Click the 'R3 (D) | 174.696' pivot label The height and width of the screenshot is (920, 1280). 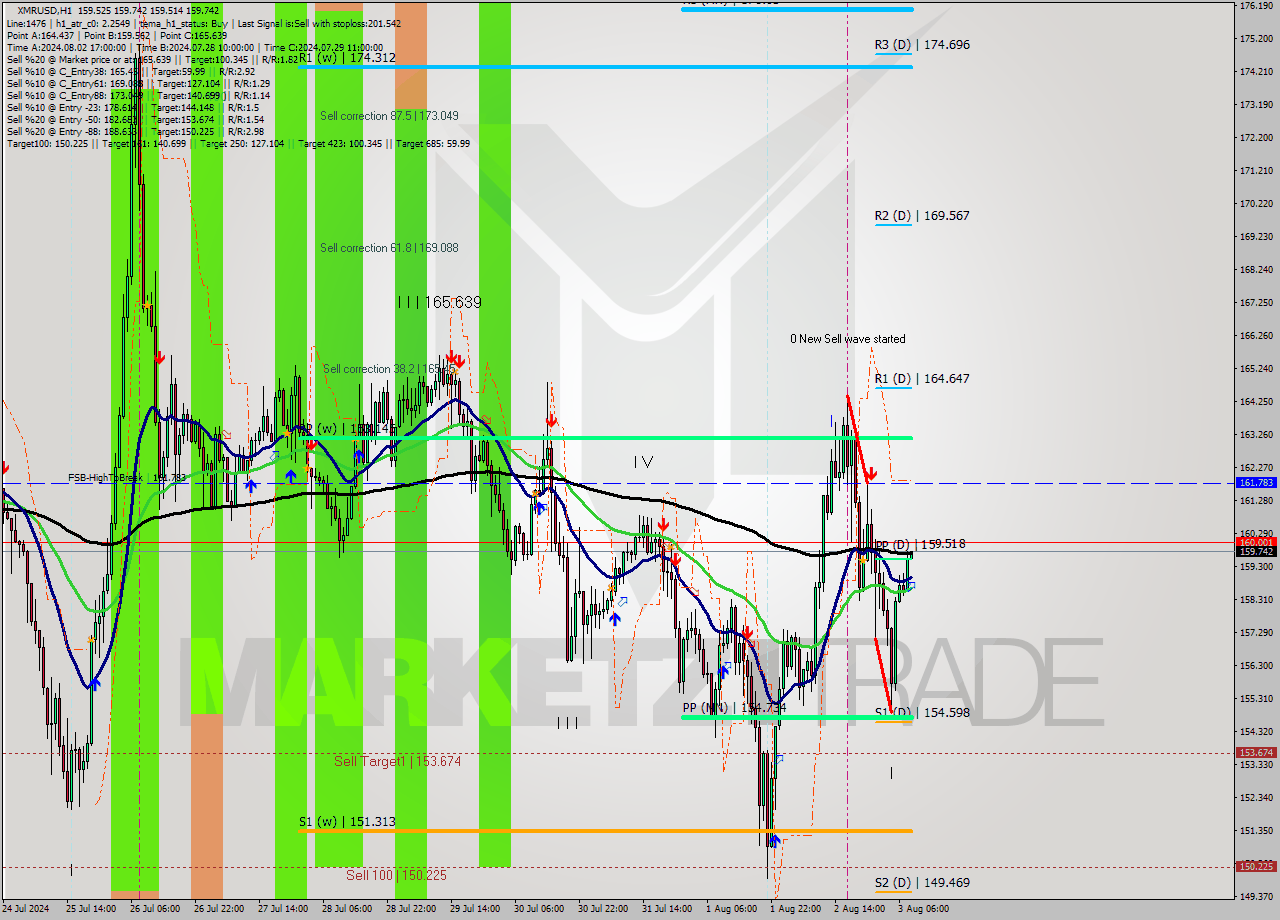coord(922,44)
